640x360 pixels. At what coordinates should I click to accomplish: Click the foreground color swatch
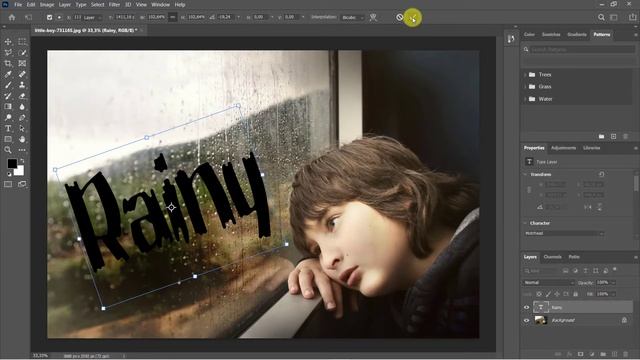pos(12,164)
